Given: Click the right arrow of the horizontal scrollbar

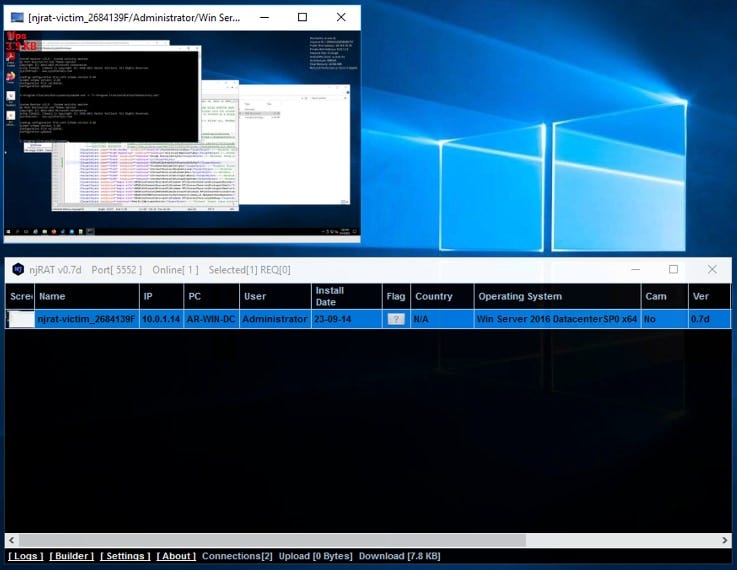Looking at the screenshot, I should point(724,540).
